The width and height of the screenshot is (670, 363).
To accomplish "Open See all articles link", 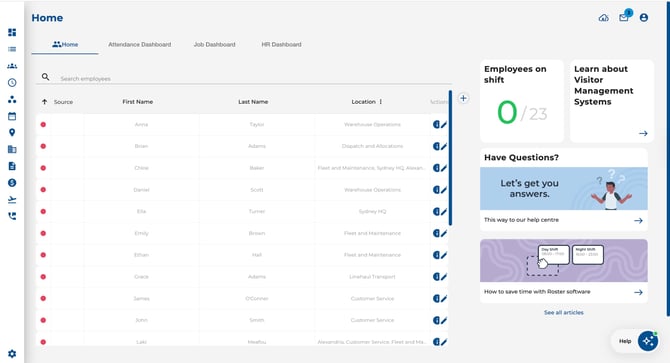I will [x=564, y=313].
